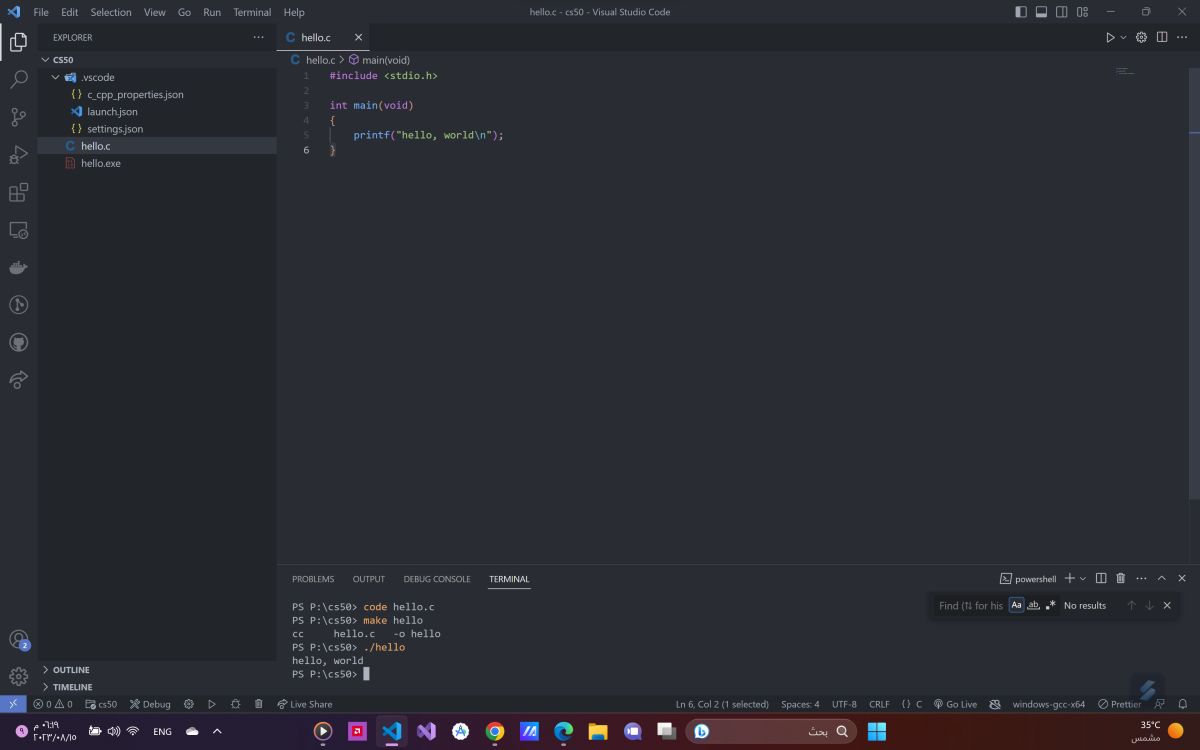Open the Accounts icon with badge 2
1200x750 pixels.
[x=18, y=639]
